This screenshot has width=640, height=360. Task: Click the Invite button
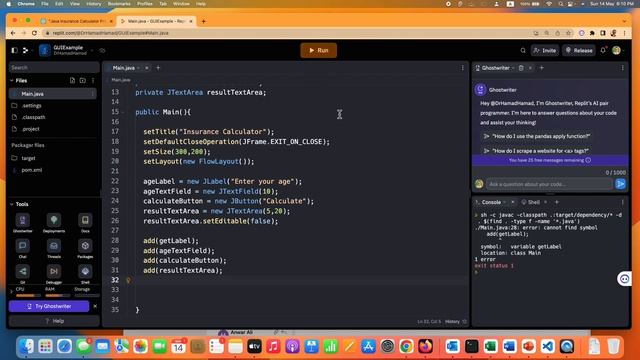(544, 51)
